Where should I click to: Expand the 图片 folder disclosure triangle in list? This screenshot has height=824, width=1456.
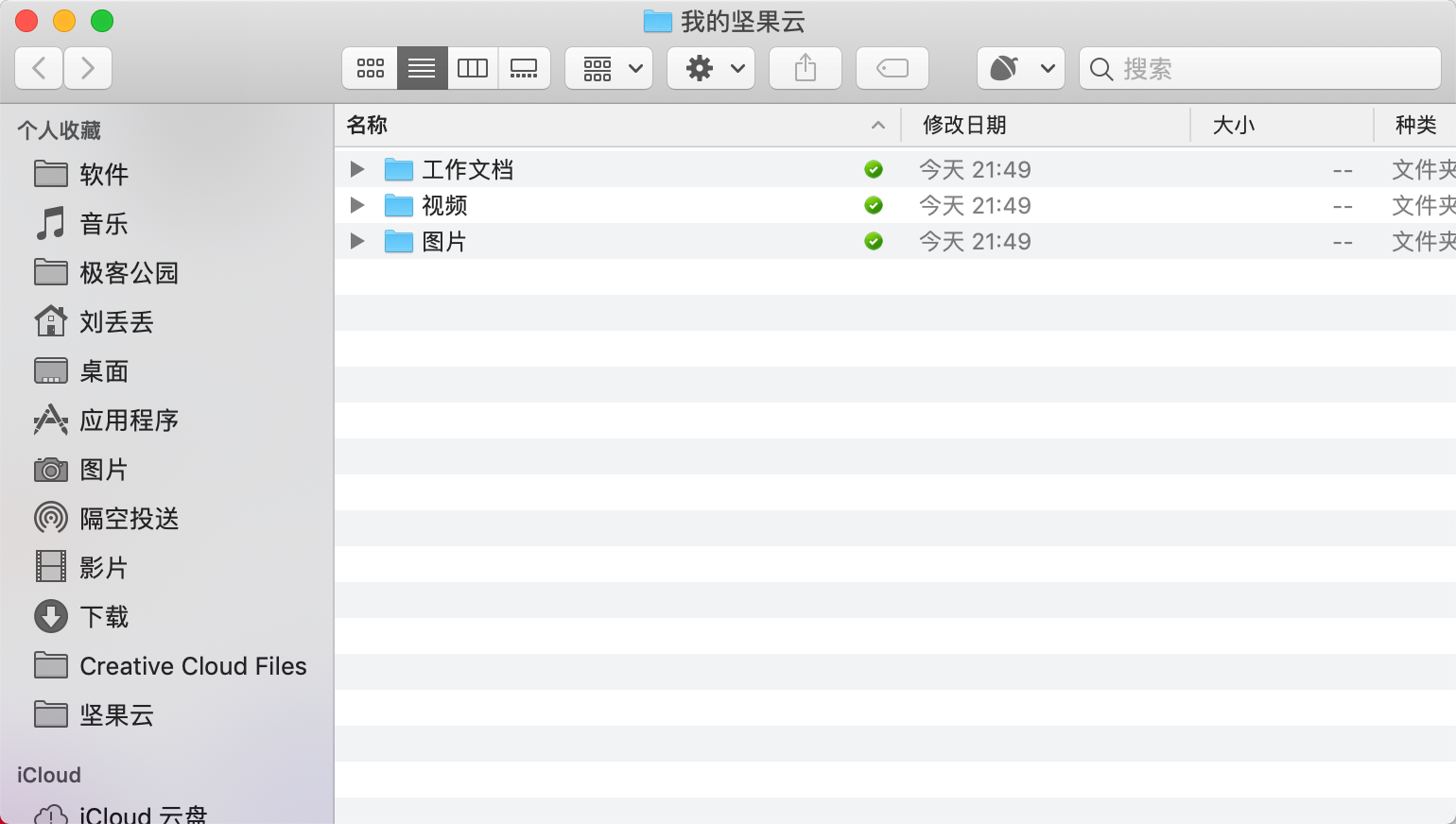point(357,241)
